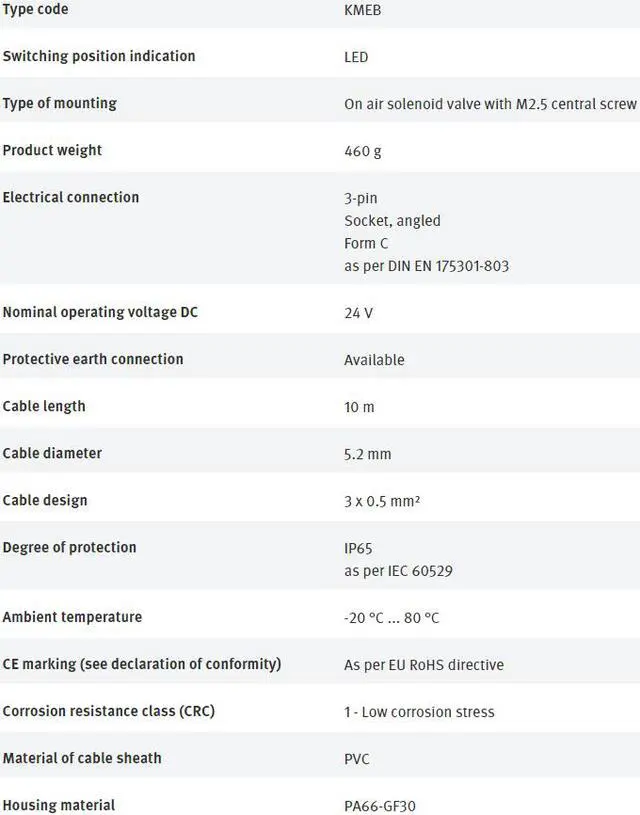Select the "Type of mounting" label
The height and width of the screenshot is (815, 640).
click(x=59, y=103)
